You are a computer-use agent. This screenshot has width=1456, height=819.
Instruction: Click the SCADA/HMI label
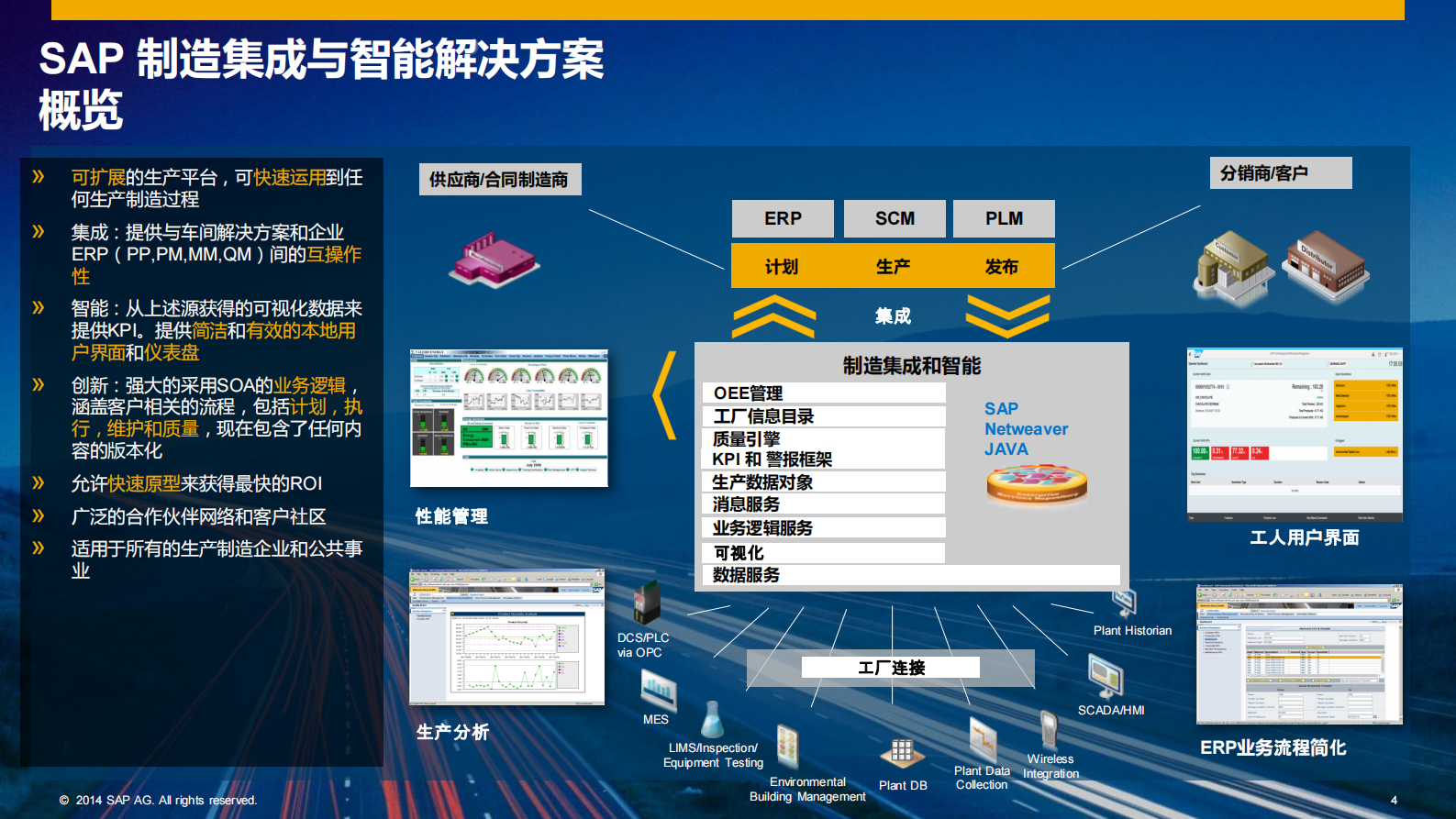pyautogui.click(x=1111, y=710)
